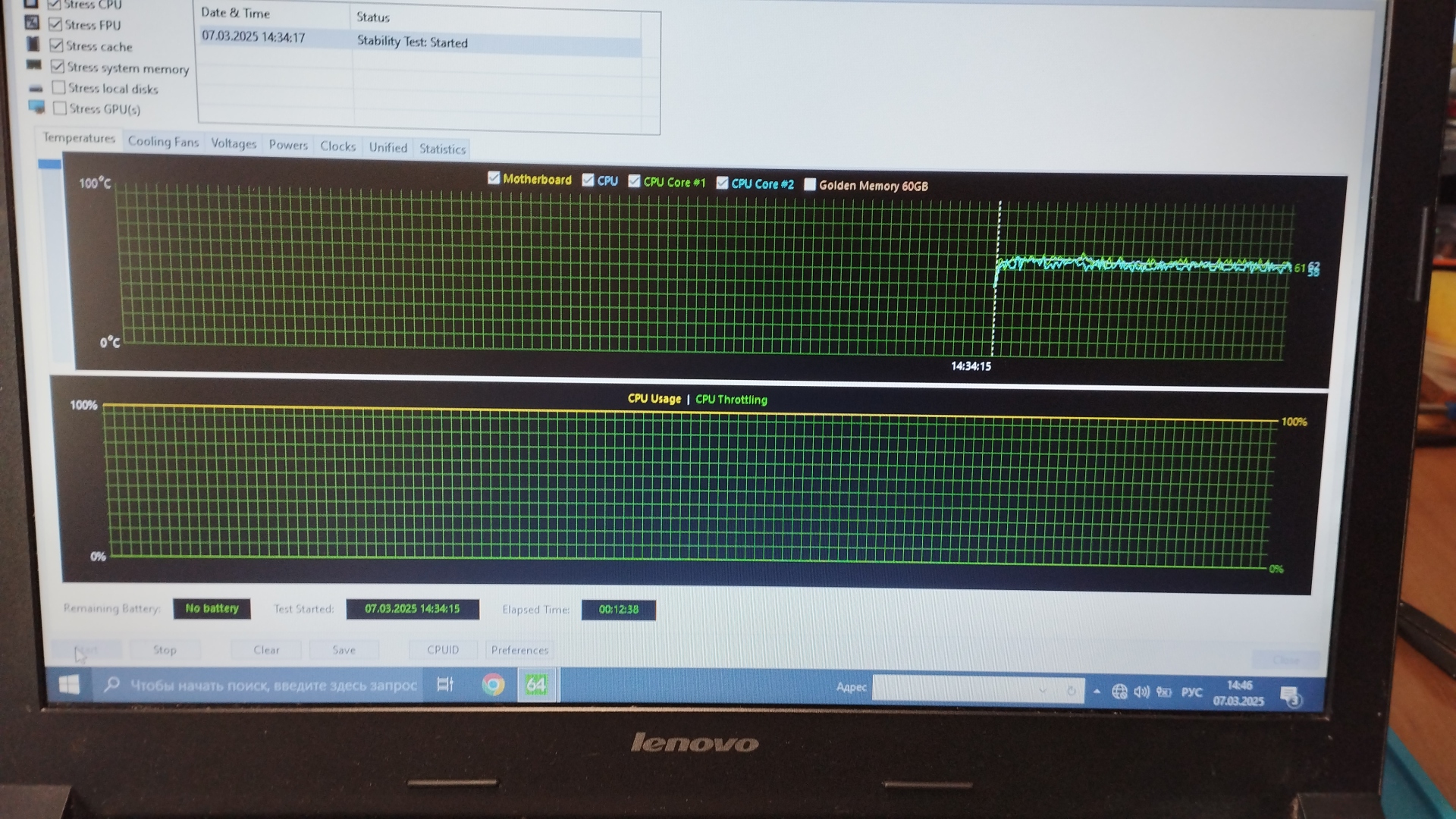Toggle the Stress cache checkbox
The height and width of the screenshot is (819, 1456).
pos(56,45)
